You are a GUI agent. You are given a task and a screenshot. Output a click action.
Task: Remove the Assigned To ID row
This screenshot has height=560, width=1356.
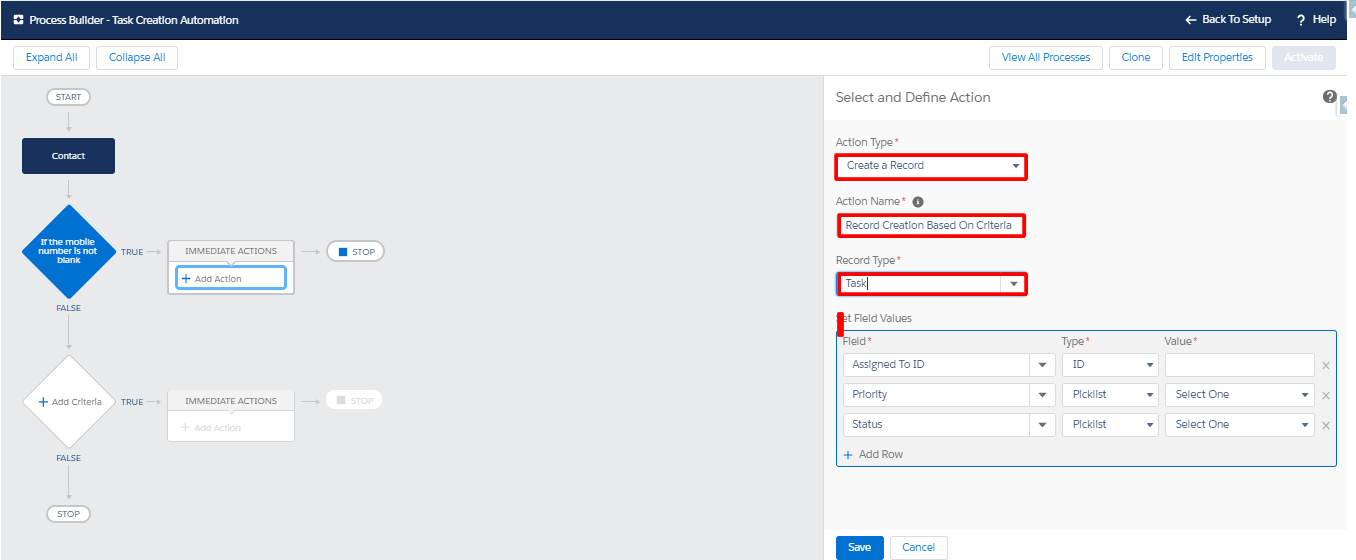pos(1326,365)
